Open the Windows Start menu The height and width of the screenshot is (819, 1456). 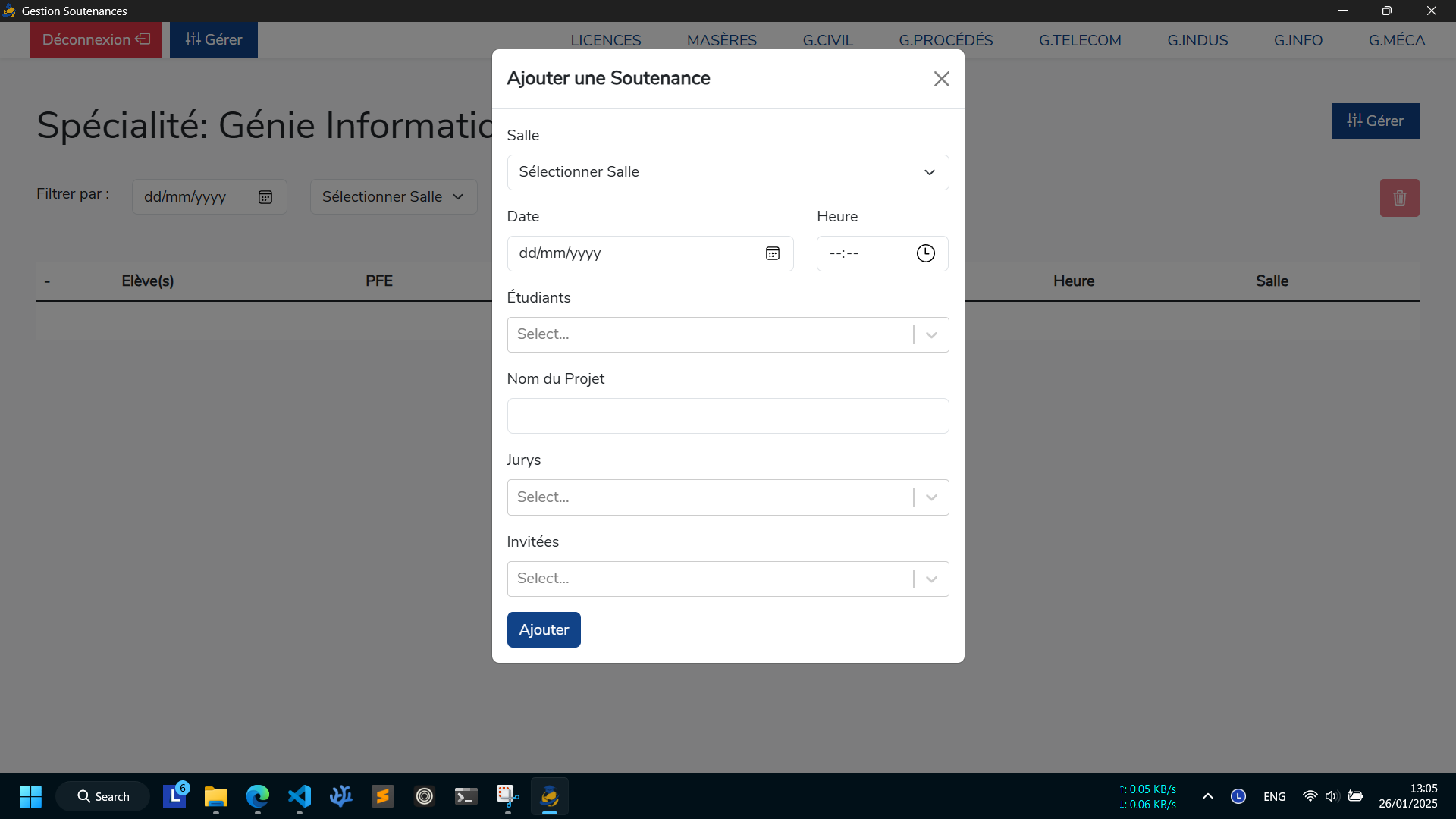(x=30, y=796)
